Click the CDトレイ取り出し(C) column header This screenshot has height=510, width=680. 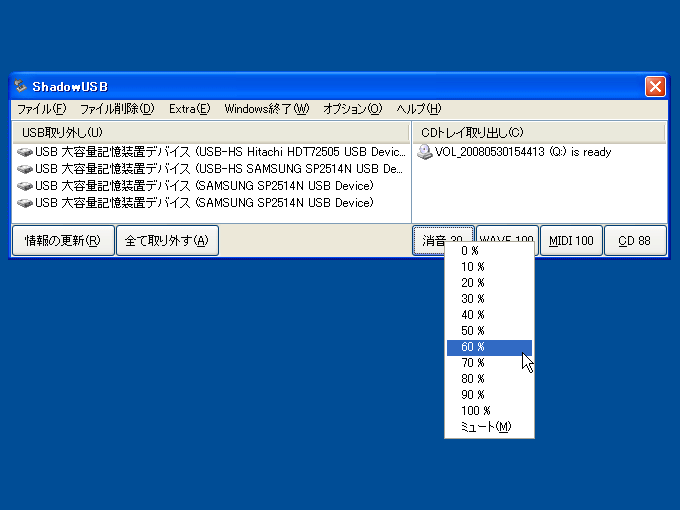pos(539,133)
